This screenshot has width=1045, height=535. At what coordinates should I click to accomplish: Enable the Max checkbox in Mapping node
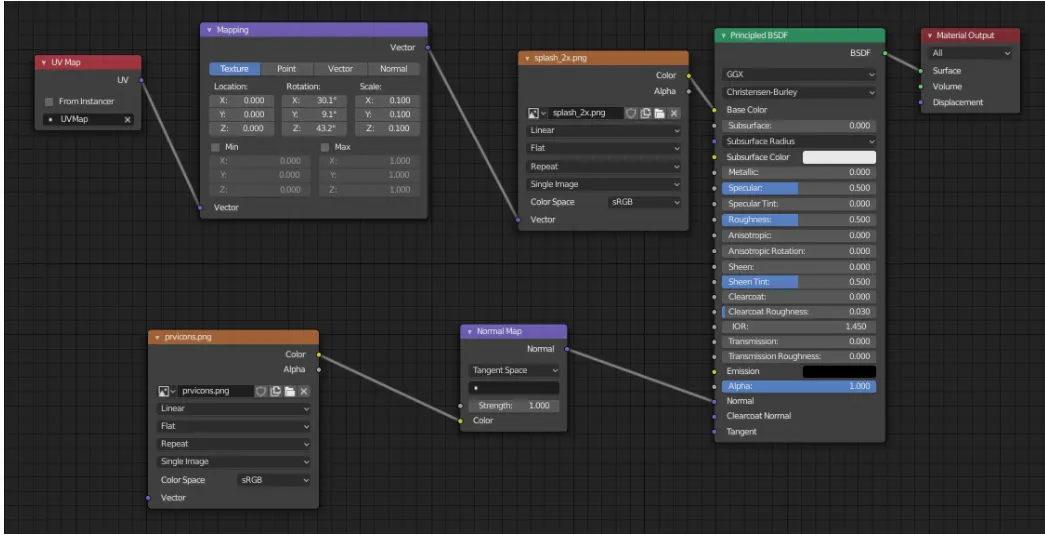pyautogui.click(x=325, y=147)
